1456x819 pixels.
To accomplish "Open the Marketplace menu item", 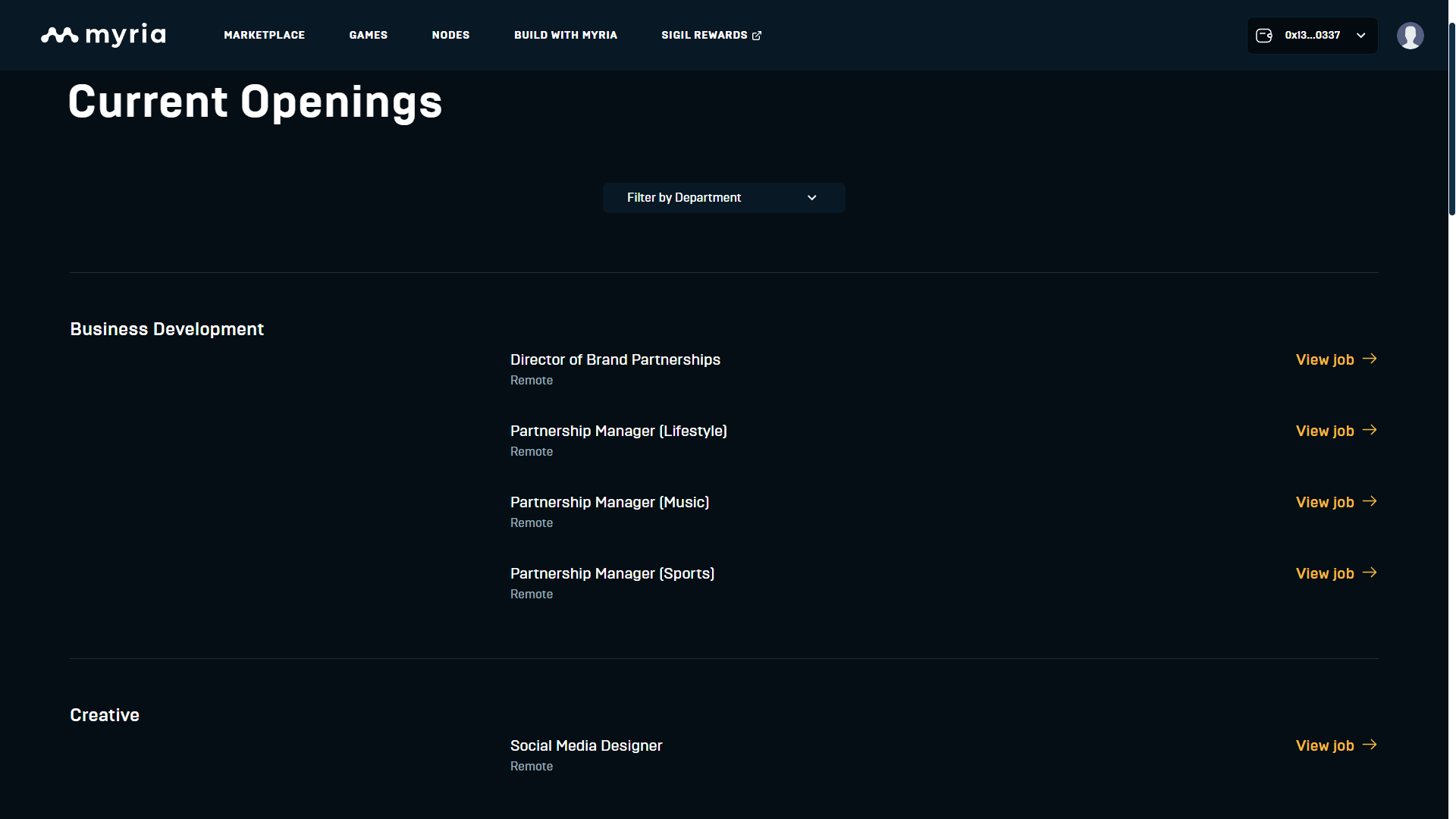I will [x=264, y=36].
